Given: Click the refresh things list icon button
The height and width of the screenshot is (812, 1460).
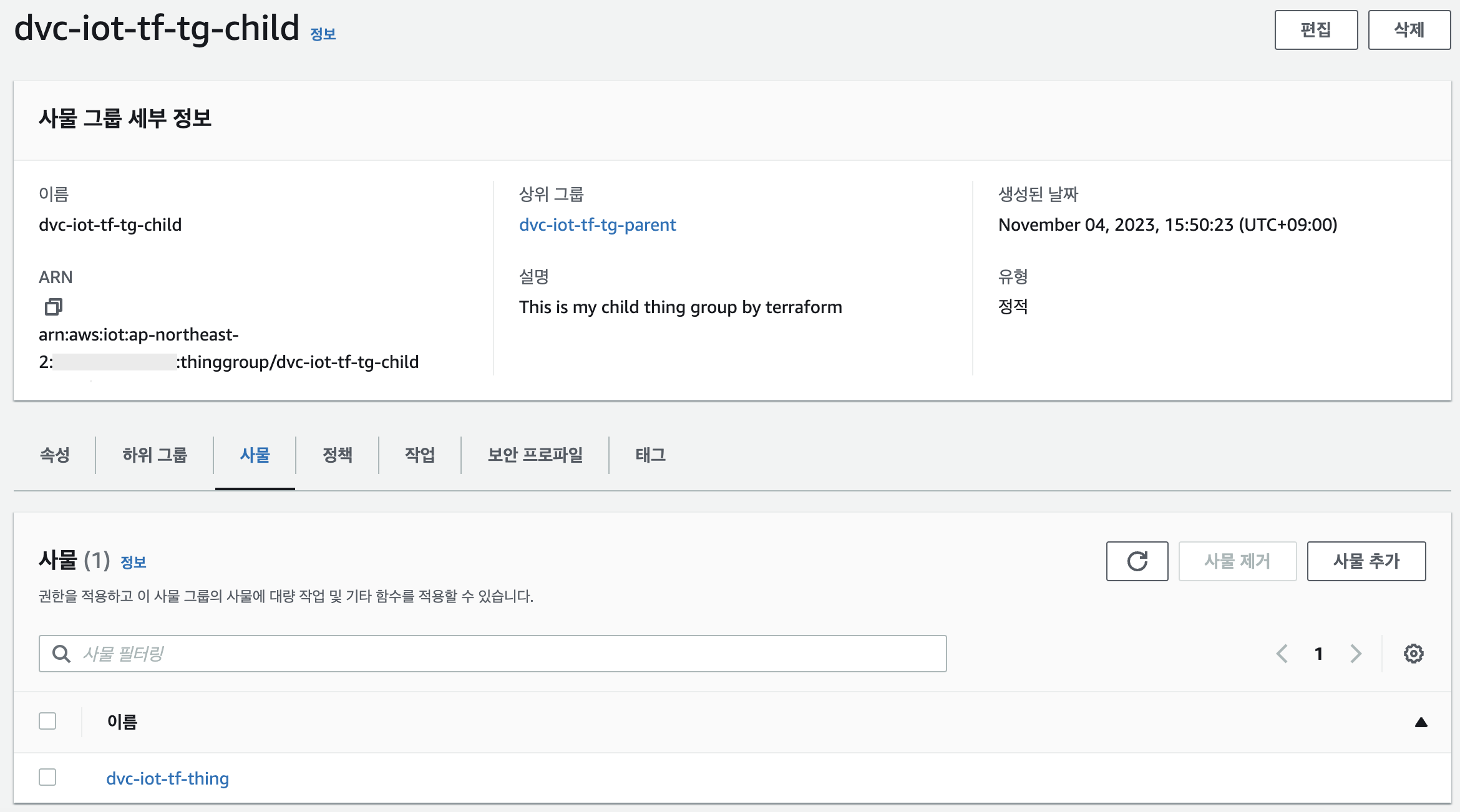Looking at the screenshot, I should pyautogui.click(x=1137, y=561).
